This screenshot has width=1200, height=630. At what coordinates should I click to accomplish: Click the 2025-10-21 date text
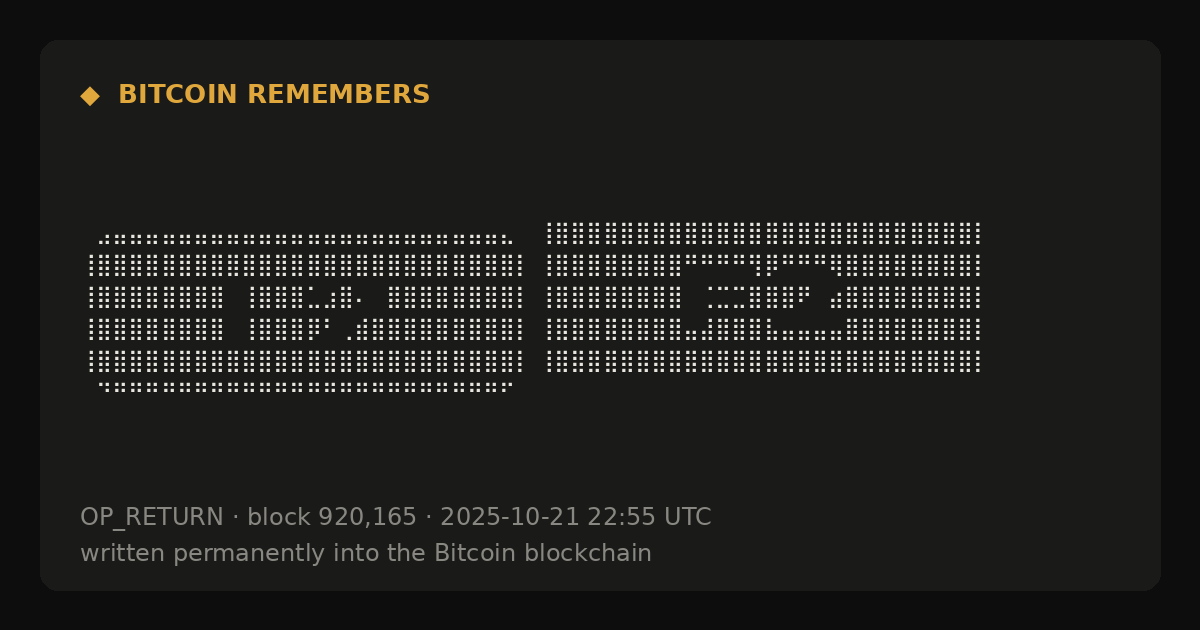point(509,518)
